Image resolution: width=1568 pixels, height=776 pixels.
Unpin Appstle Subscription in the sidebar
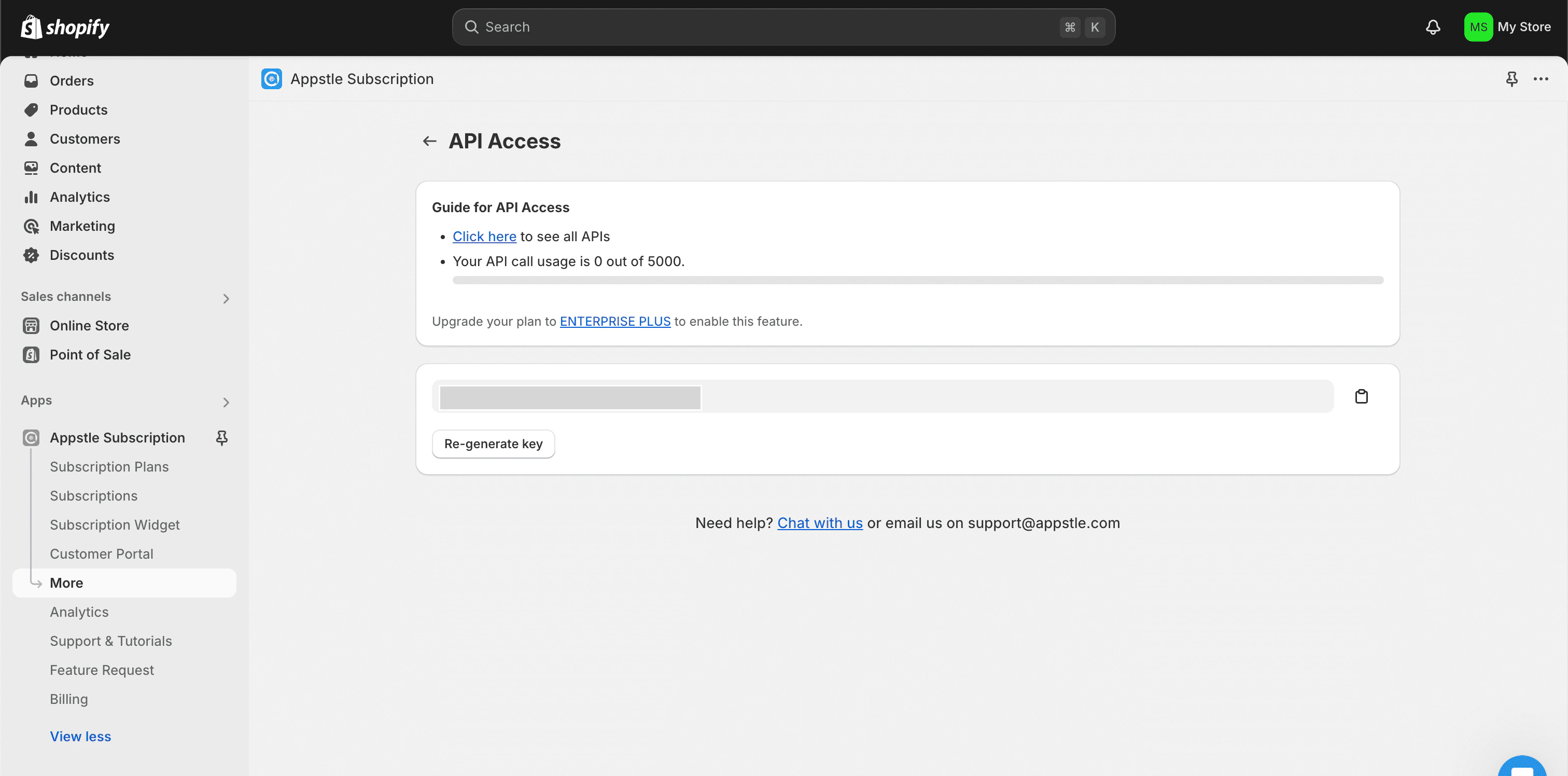[x=221, y=437]
